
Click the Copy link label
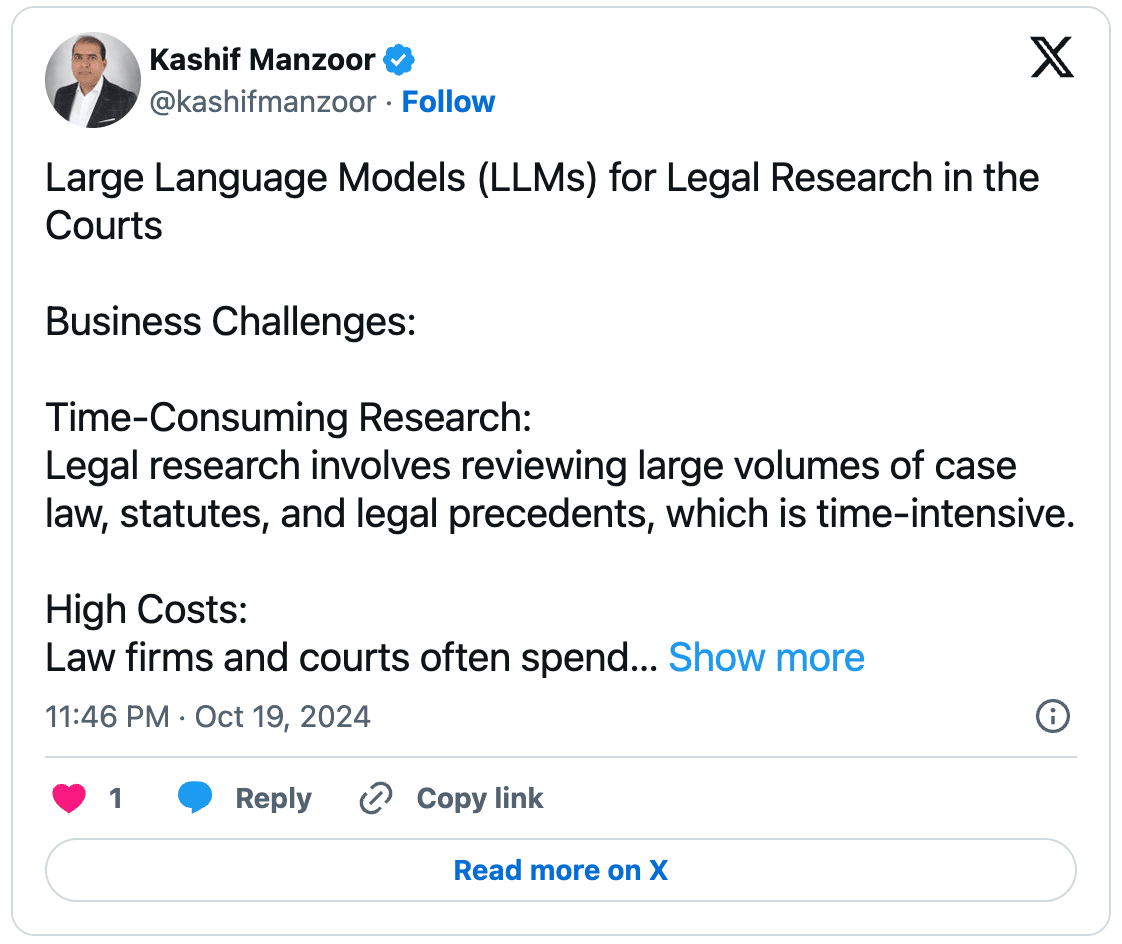point(479,798)
